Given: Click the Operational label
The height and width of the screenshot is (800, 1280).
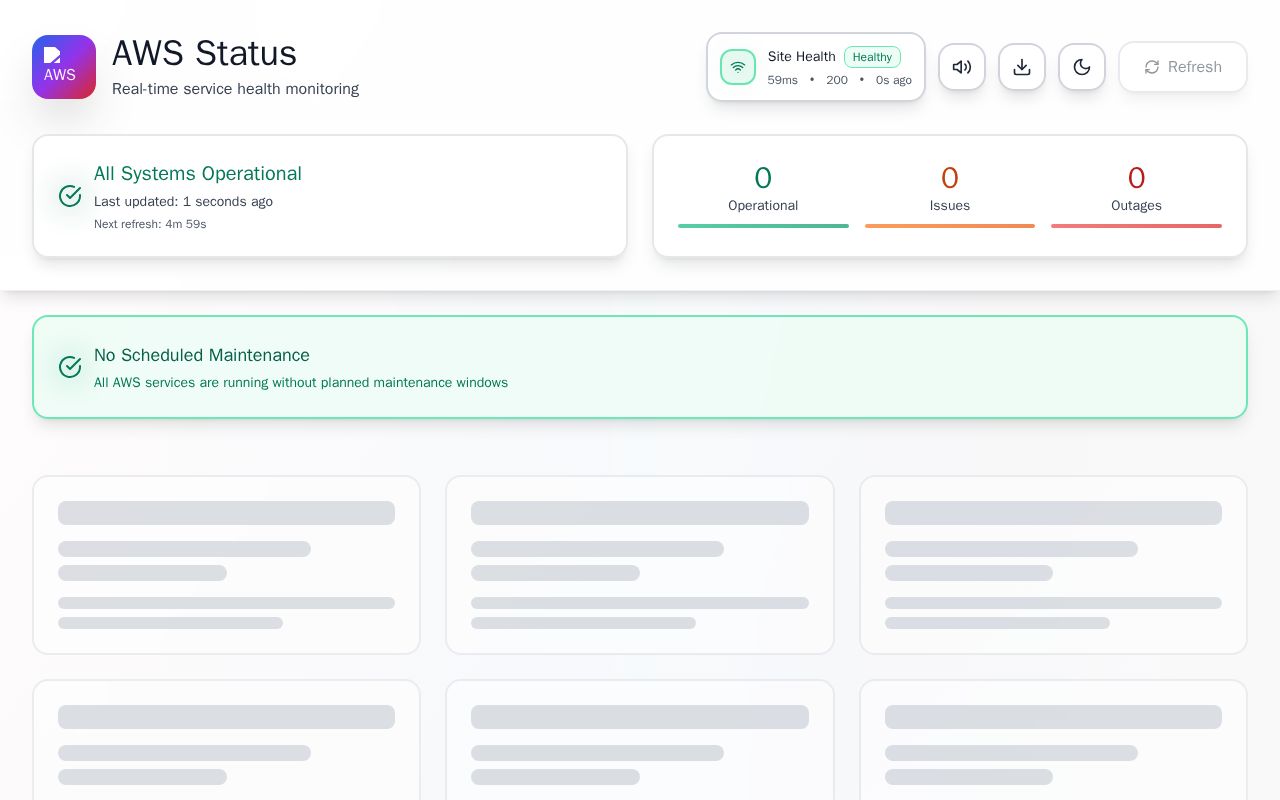Looking at the screenshot, I should 763,206.
